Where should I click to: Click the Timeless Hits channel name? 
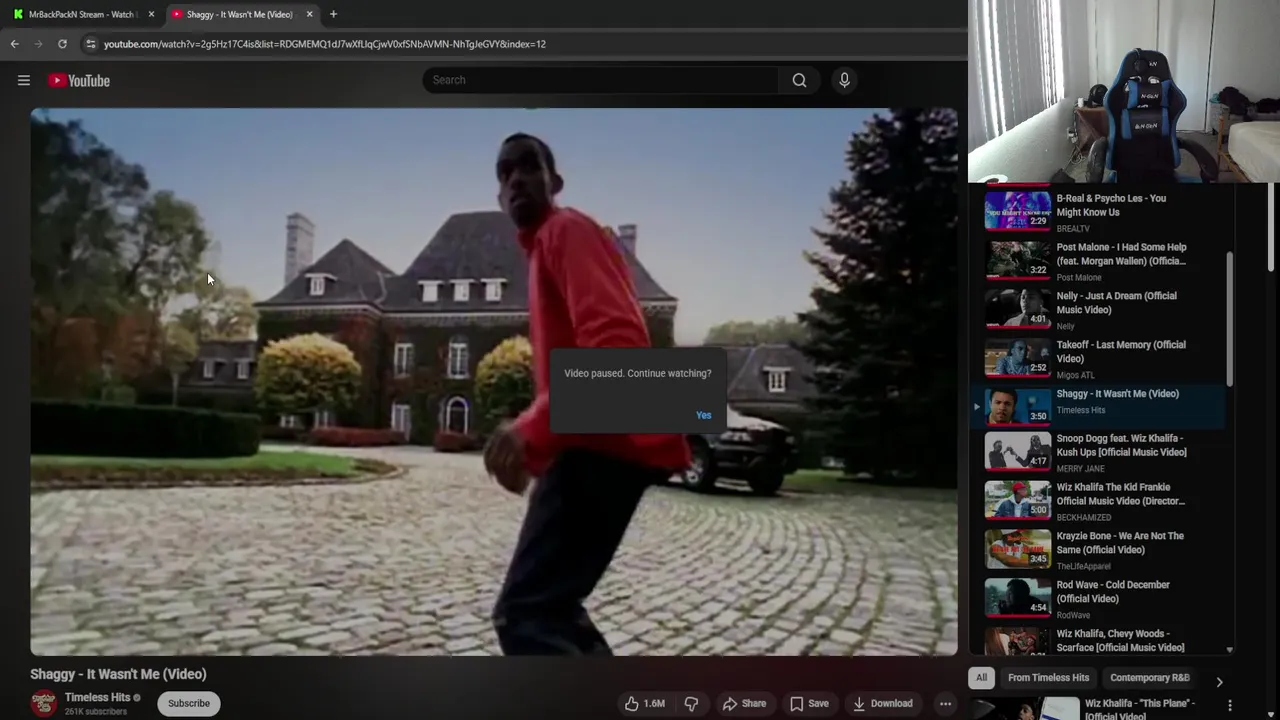[x=98, y=698]
